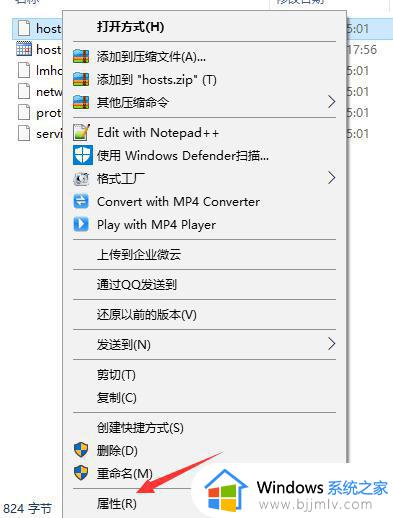Choose 还原以前的版本(V)
The image size is (393, 518).
[x=204, y=314]
